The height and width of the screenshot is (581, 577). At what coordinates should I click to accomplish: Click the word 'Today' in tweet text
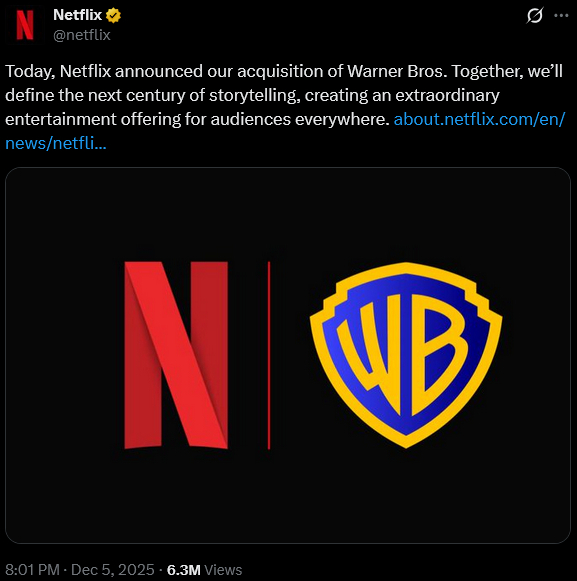tap(30, 72)
